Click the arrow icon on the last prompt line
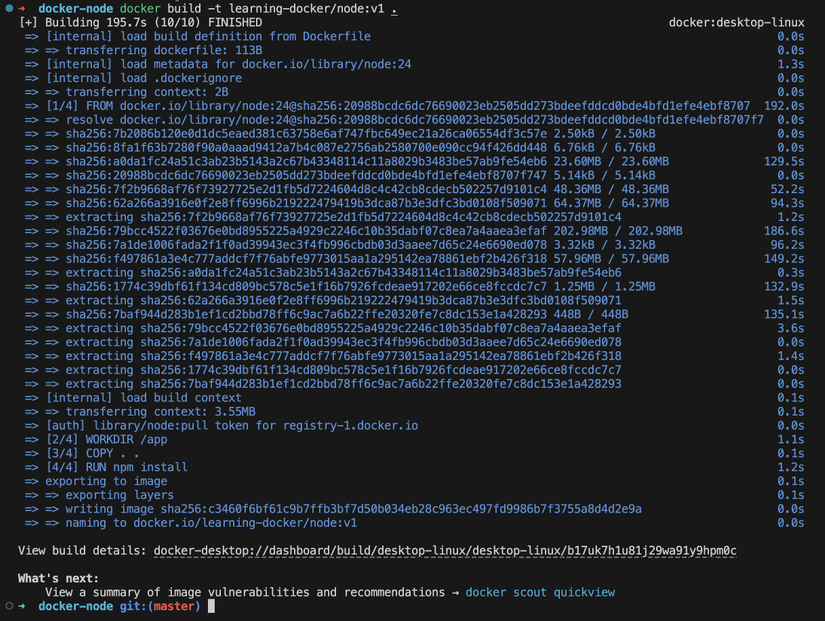825x621 pixels. pyautogui.click(x=23, y=605)
